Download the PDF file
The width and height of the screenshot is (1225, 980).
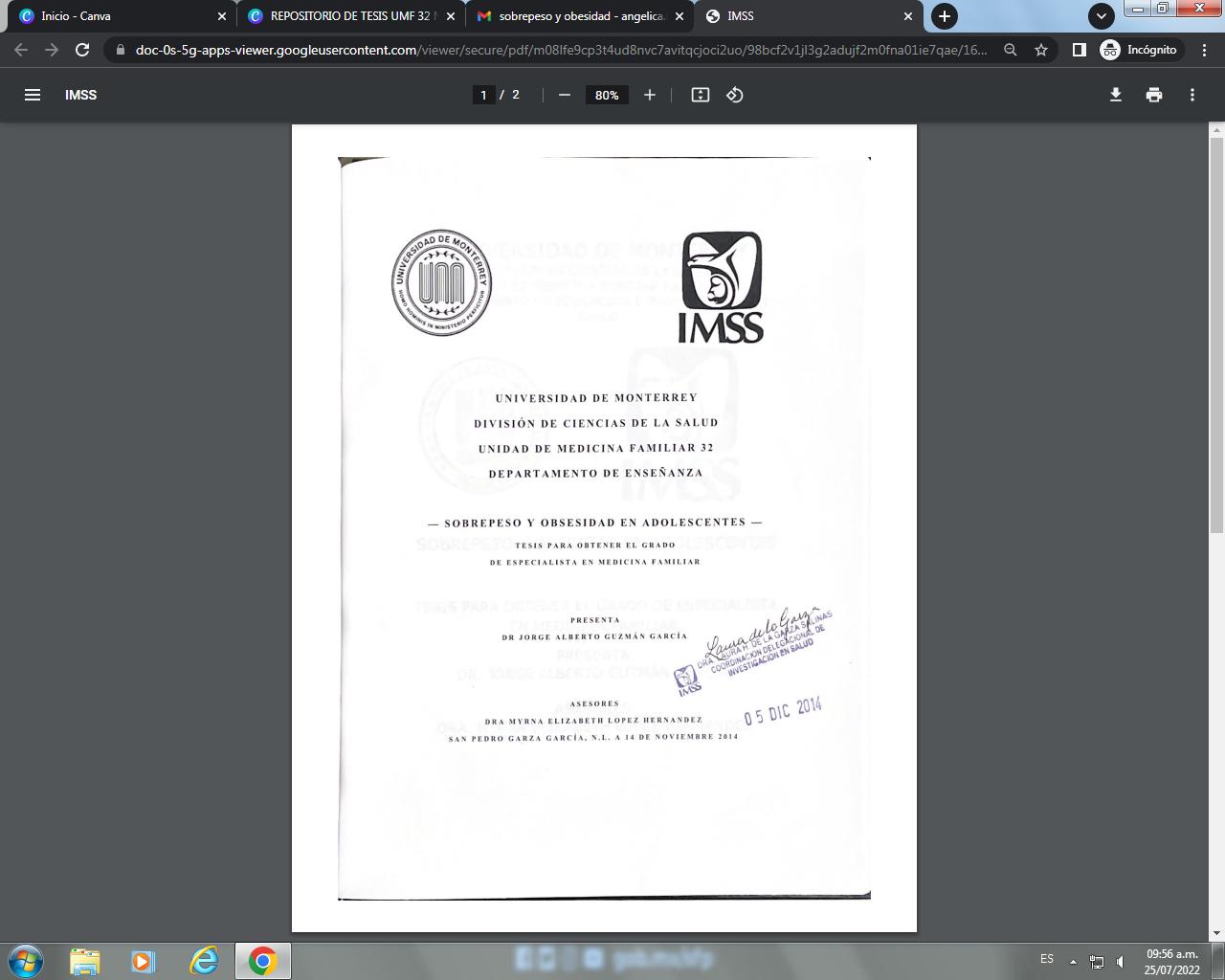1116,95
